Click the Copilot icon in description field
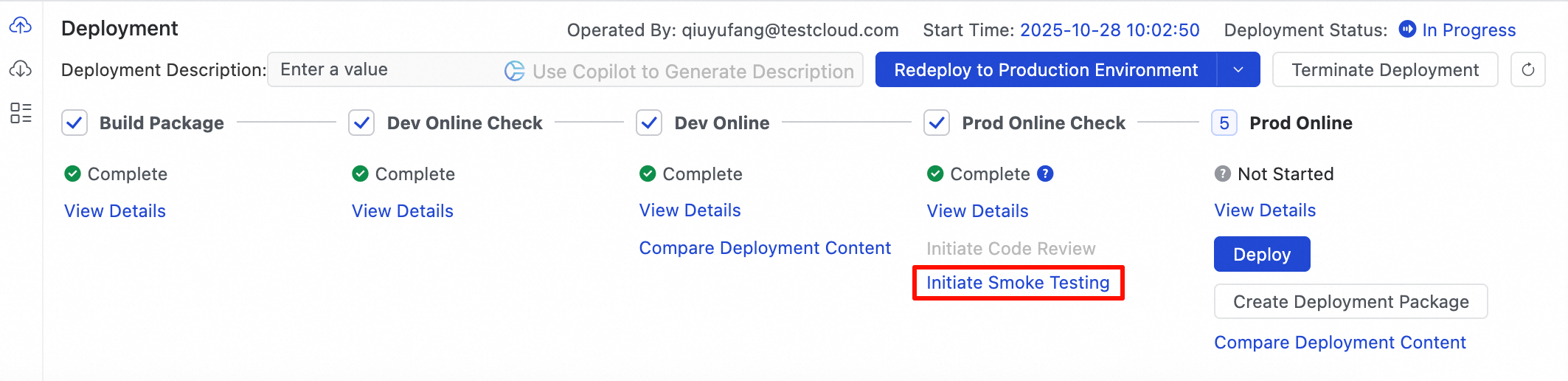This screenshot has width=1568, height=381. click(514, 71)
